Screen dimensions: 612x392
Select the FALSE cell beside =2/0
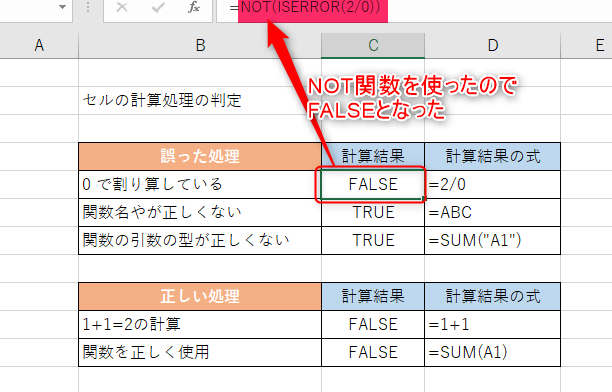pyautogui.click(x=373, y=184)
